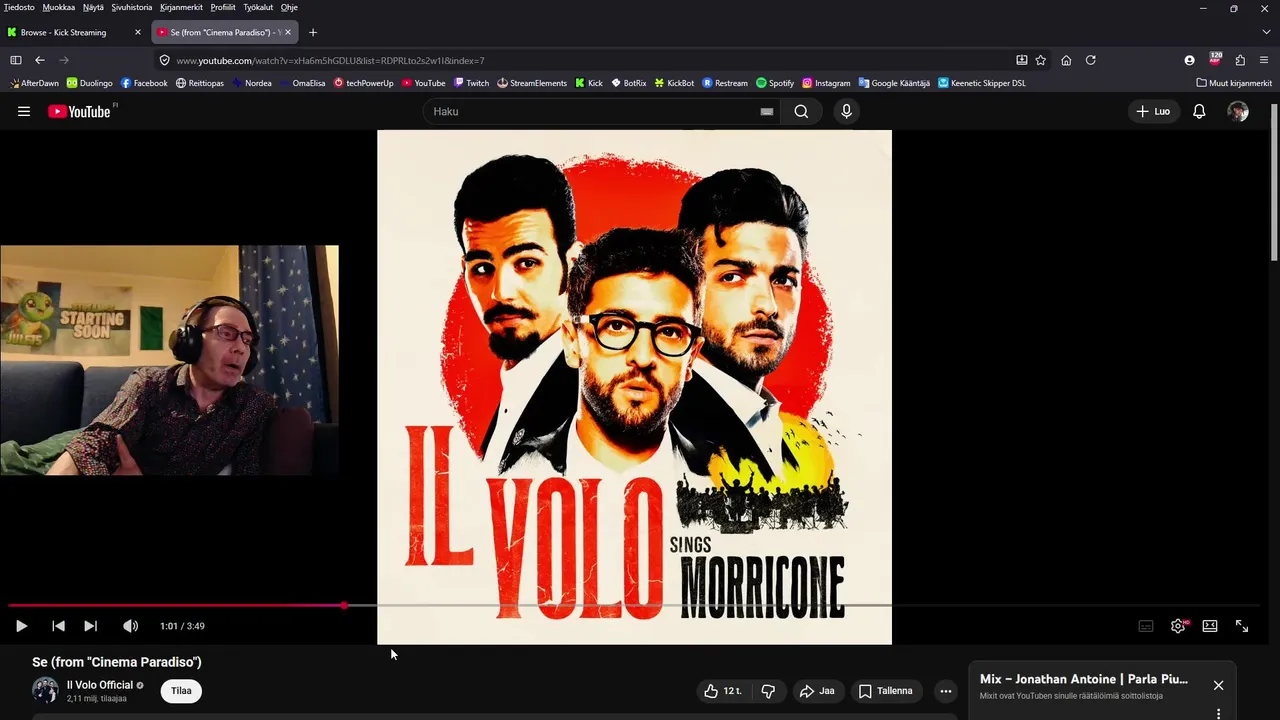Reload the current page
The width and height of the screenshot is (1280, 720).
[x=1091, y=60]
